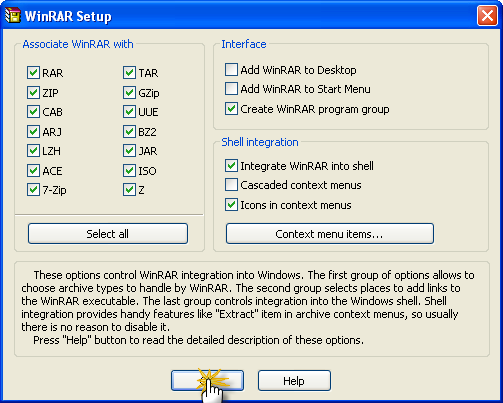Toggle the UUE checkbox
The height and width of the screenshot is (403, 503).
click(129, 112)
